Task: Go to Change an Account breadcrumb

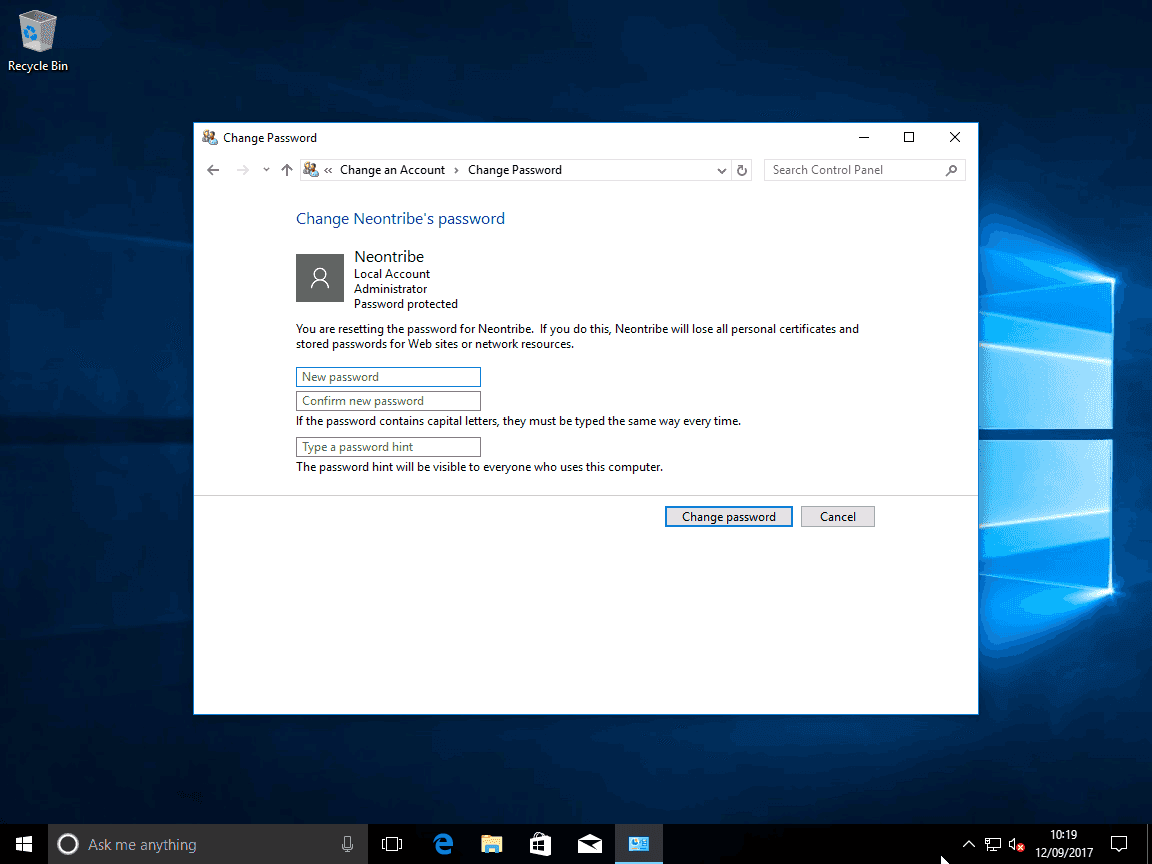Action: 392,170
